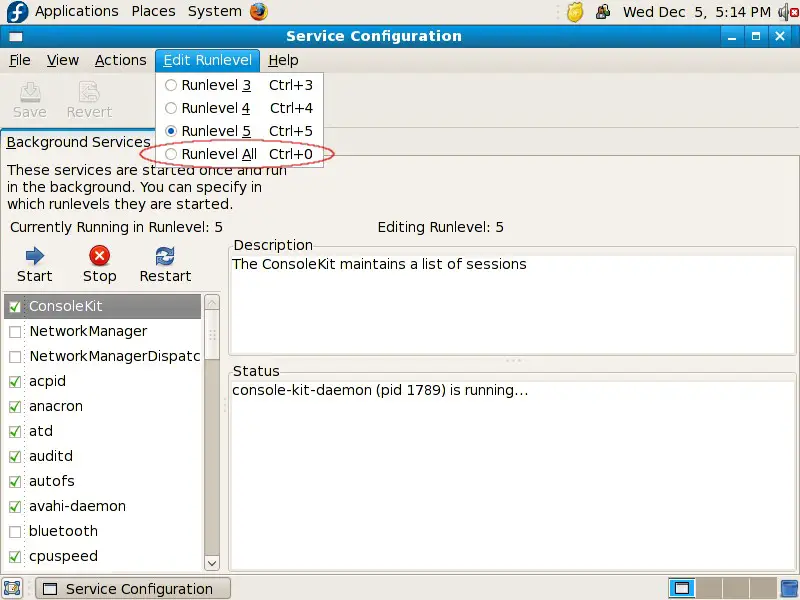
Task: Enable the bluetooth service checkbox
Action: 15,532
